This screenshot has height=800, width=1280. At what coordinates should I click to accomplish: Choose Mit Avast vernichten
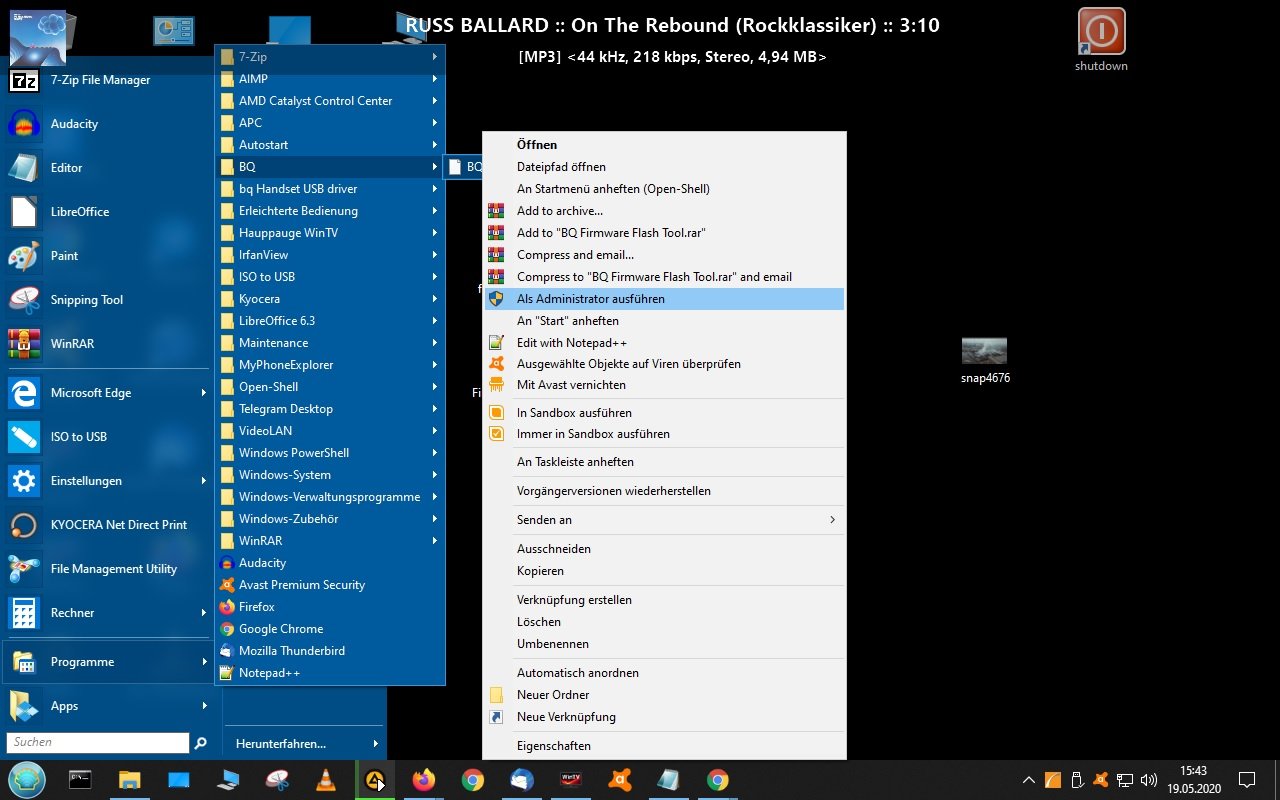(x=664, y=385)
